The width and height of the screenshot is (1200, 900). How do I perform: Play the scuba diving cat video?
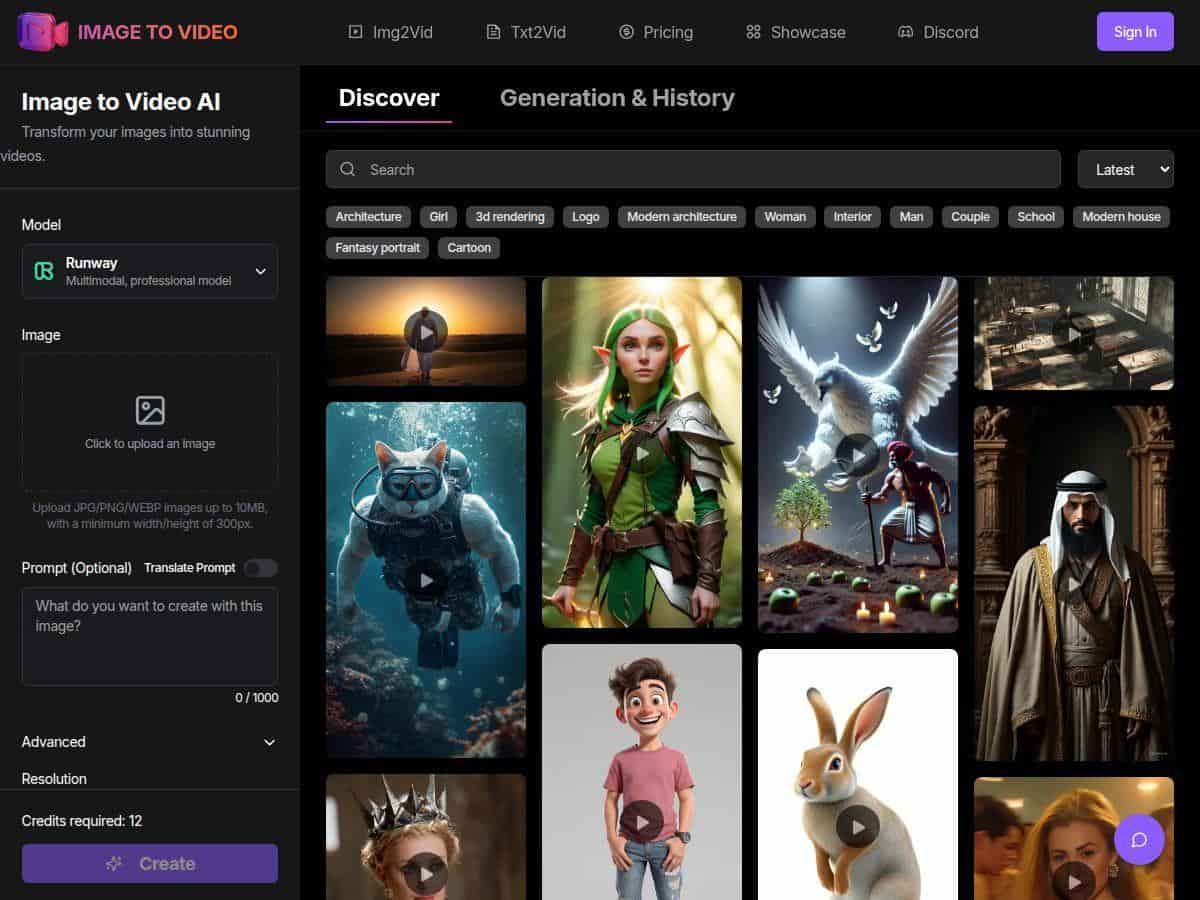(x=426, y=580)
